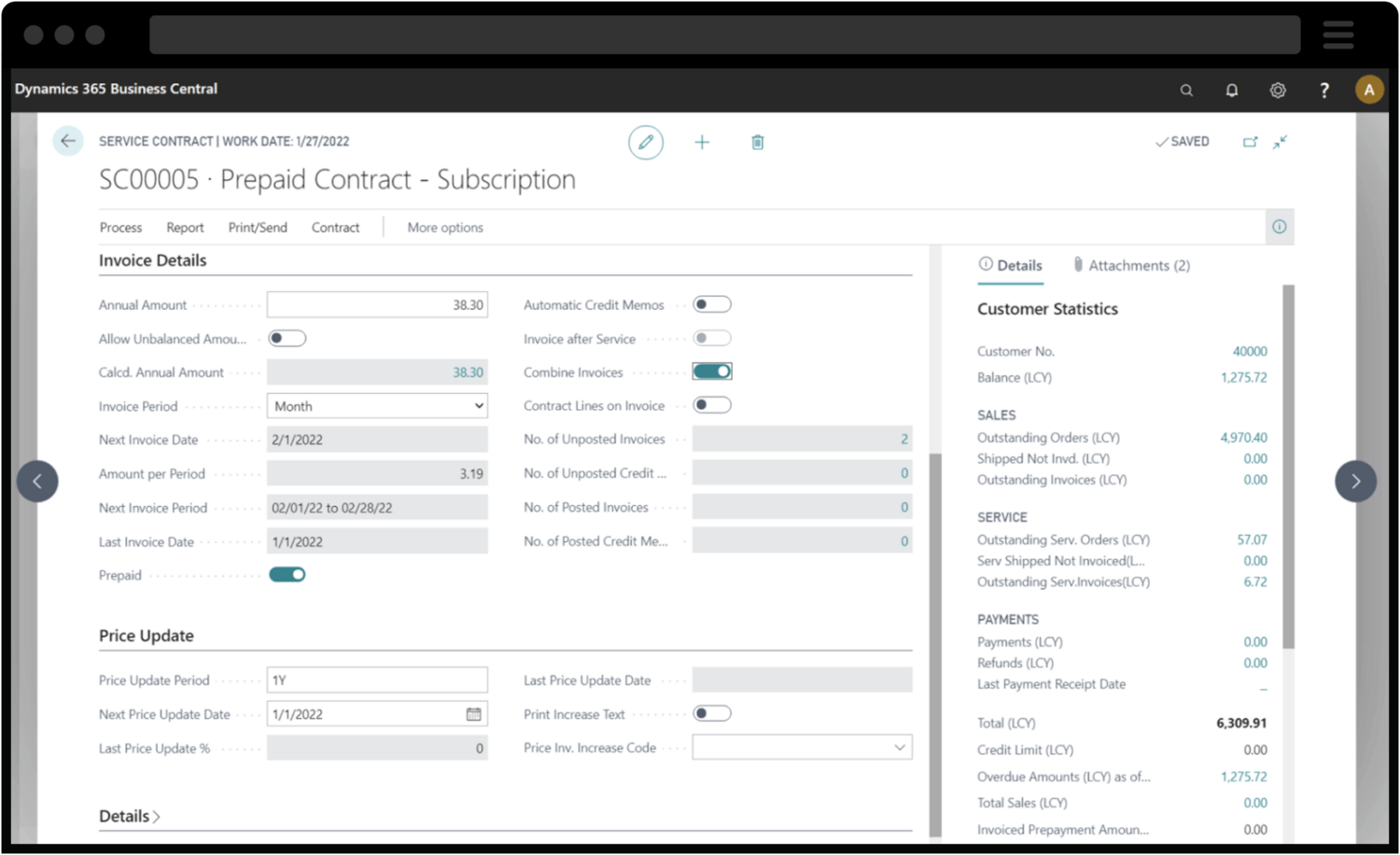Screen dimensions: 1400x855
Task: Enable Automatic Credit Memos toggle
Action: click(712, 304)
